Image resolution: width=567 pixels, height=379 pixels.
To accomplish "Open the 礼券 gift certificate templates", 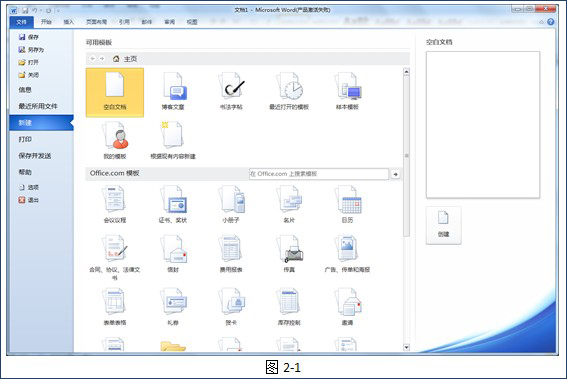I will click(x=173, y=307).
